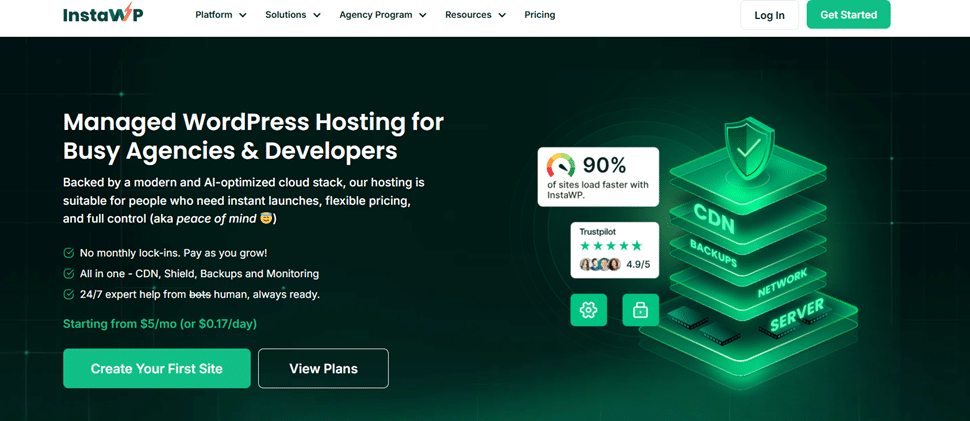Click the Get Started button
Viewport: 970px width, 421px height.
click(848, 15)
